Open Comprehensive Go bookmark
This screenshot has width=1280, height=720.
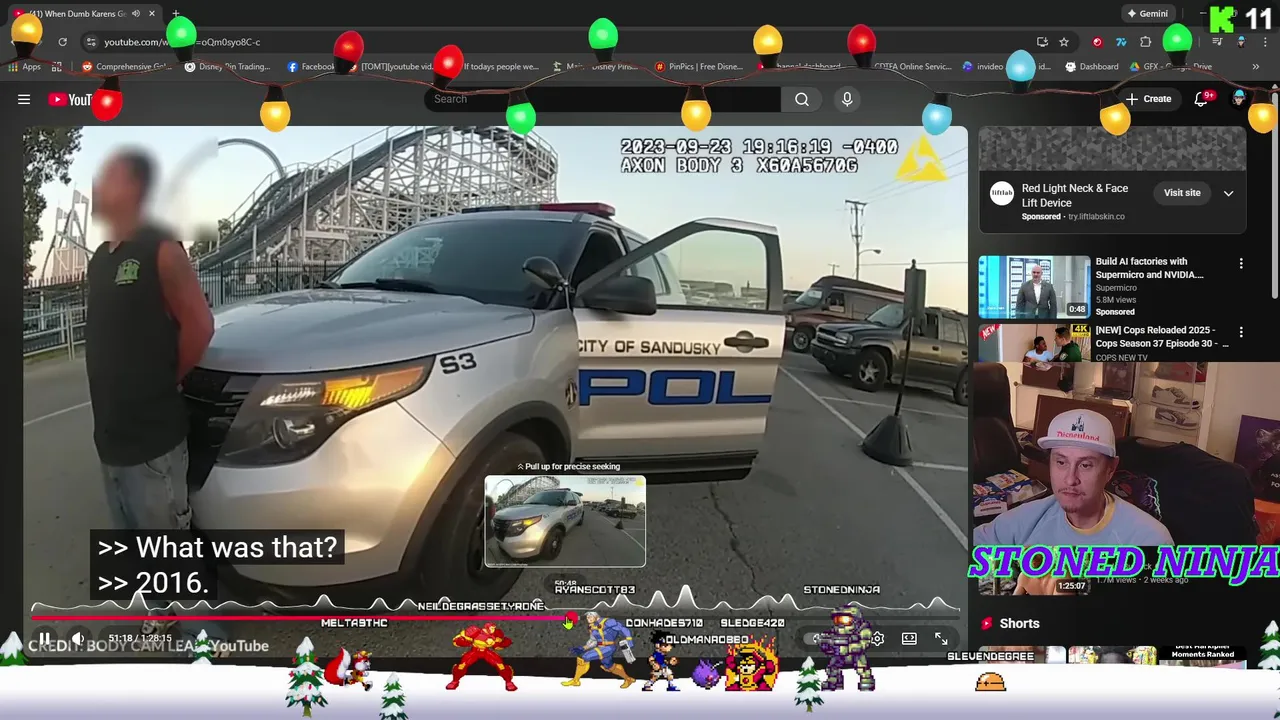coord(127,67)
